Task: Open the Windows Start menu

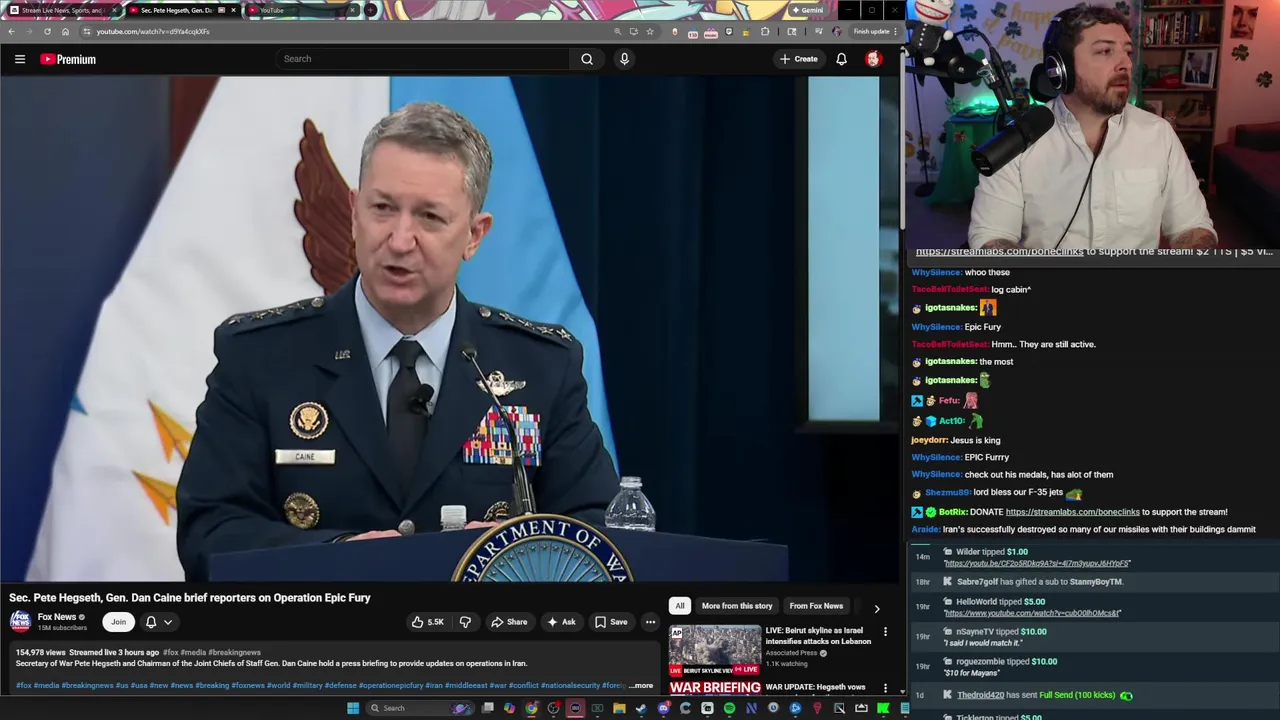Action: click(352, 708)
